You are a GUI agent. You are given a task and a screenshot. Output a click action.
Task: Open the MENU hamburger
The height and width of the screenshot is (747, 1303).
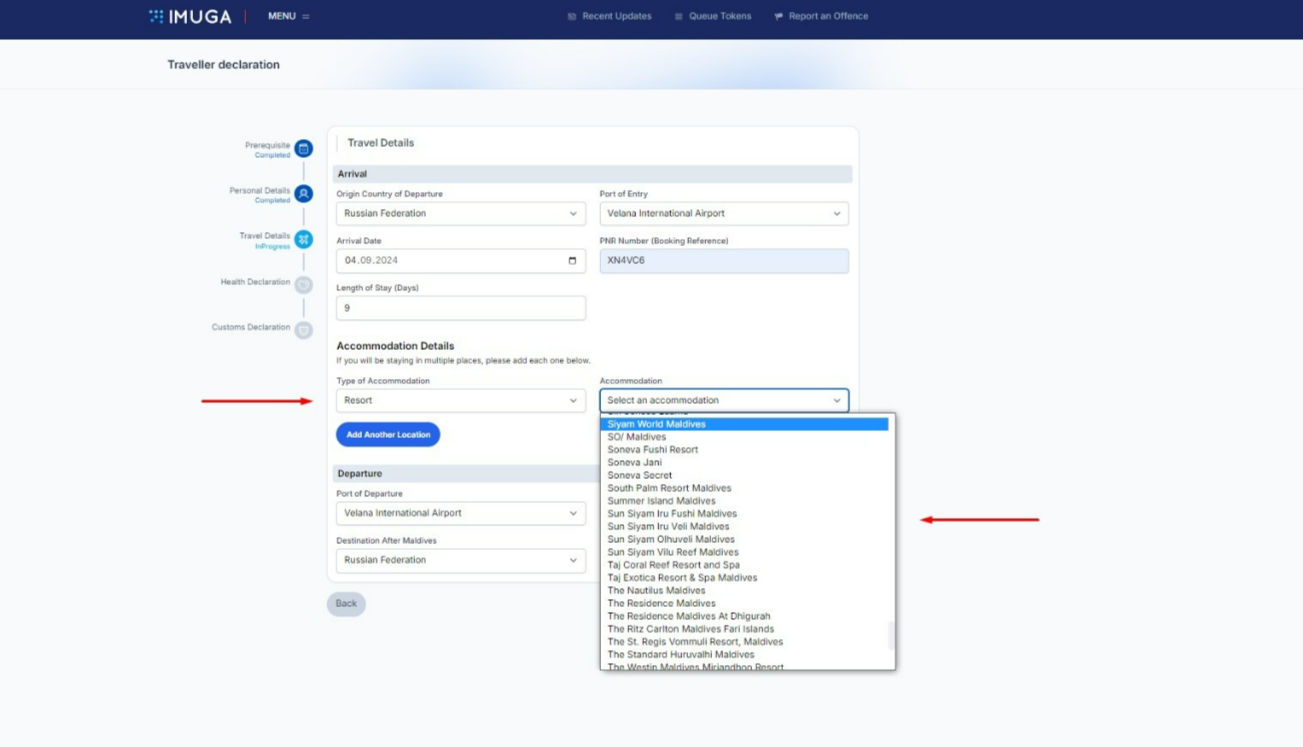(x=289, y=16)
